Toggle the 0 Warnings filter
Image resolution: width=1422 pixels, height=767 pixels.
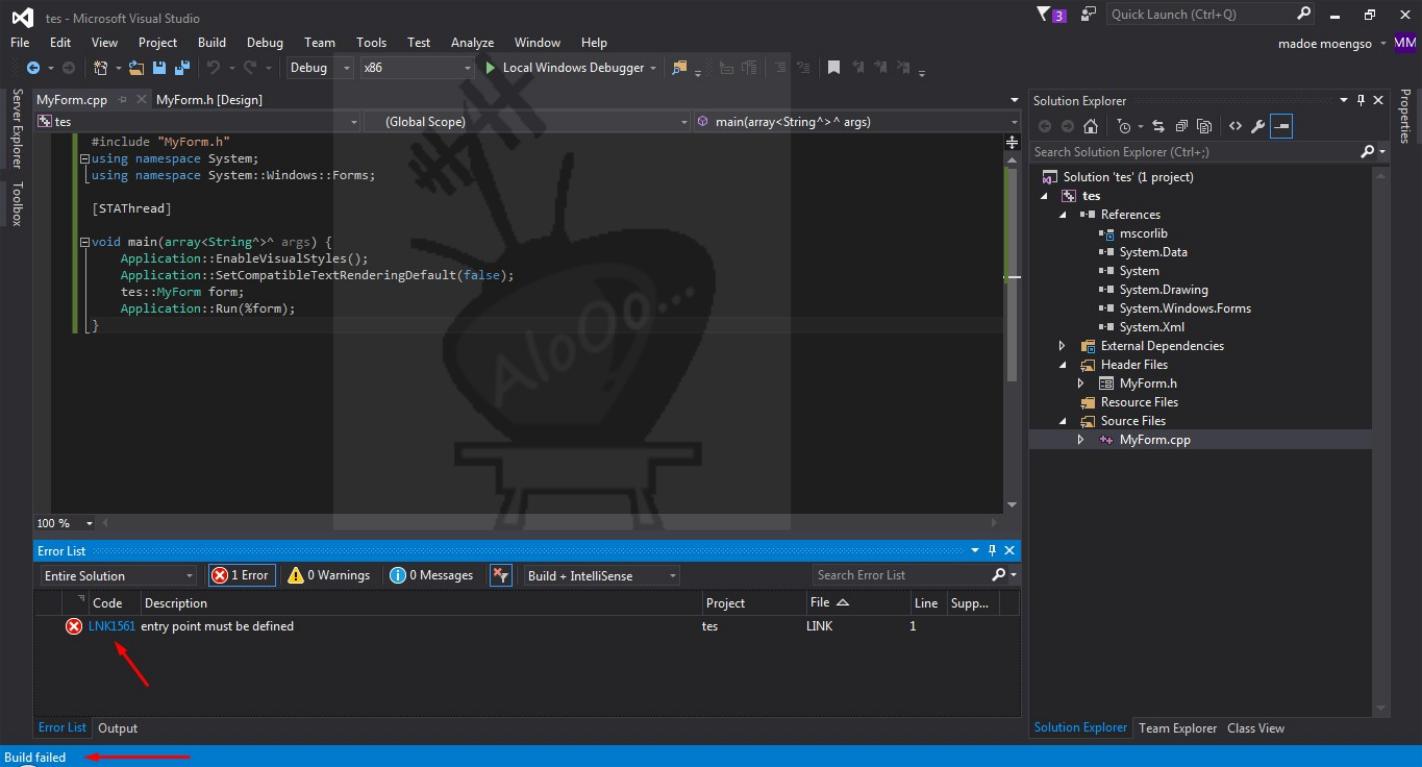(x=329, y=575)
